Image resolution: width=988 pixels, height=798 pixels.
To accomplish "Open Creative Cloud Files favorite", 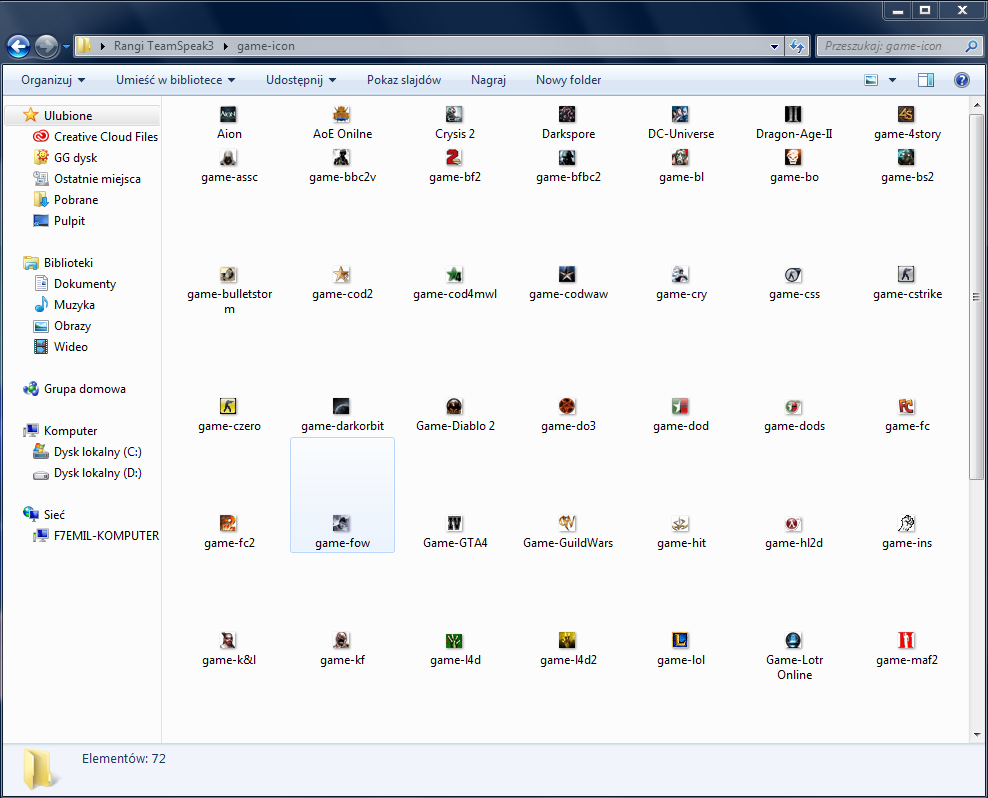I will point(95,137).
